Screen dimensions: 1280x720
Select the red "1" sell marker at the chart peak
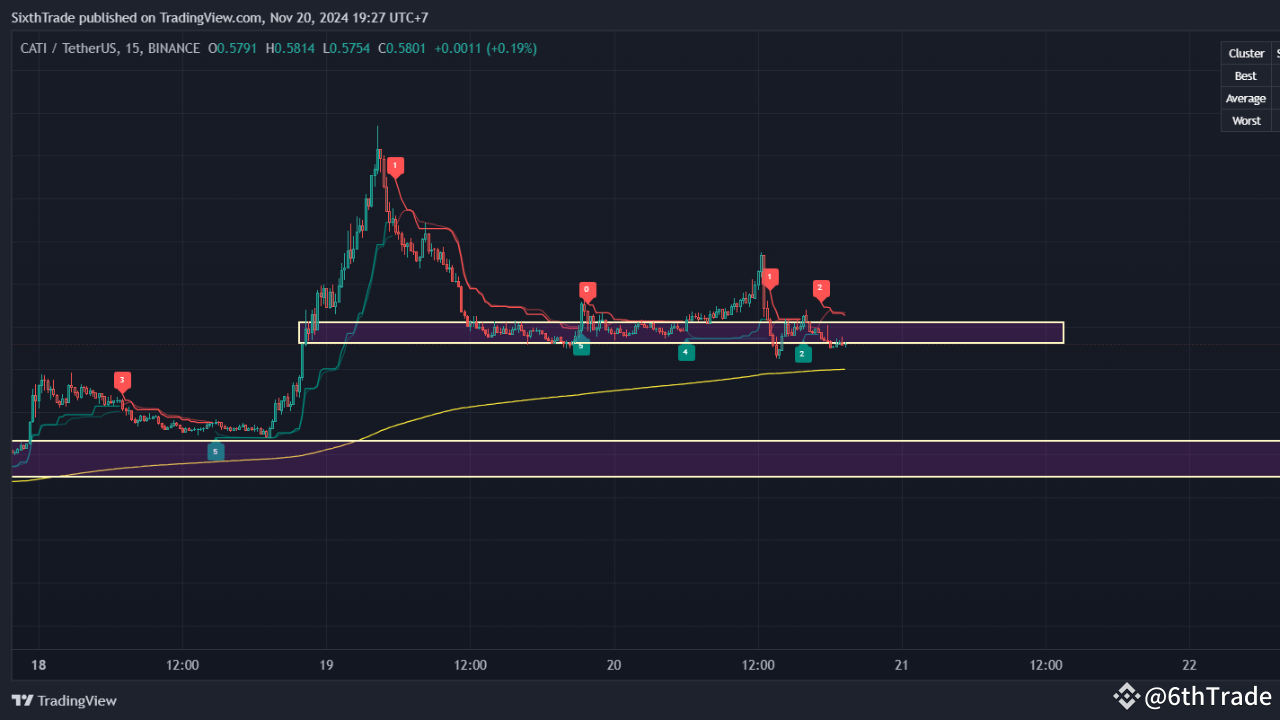point(395,166)
